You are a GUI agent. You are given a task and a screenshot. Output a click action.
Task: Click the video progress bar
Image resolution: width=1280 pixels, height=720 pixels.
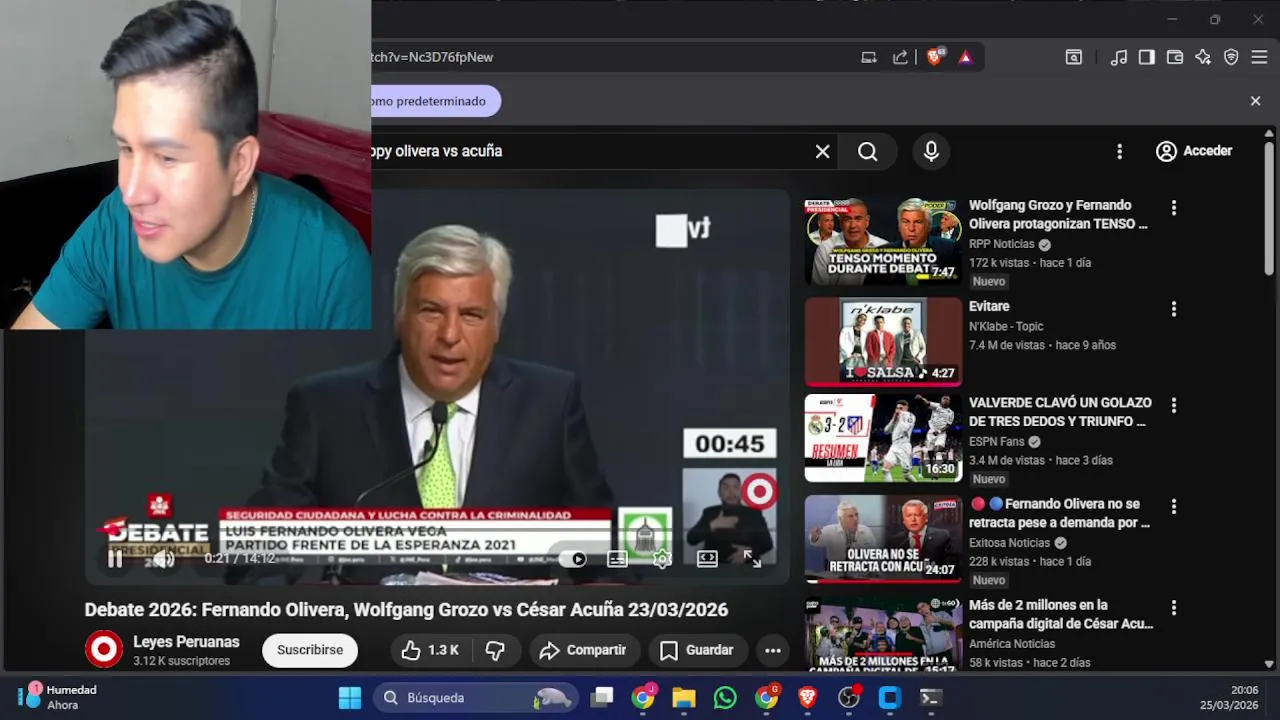click(x=437, y=581)
